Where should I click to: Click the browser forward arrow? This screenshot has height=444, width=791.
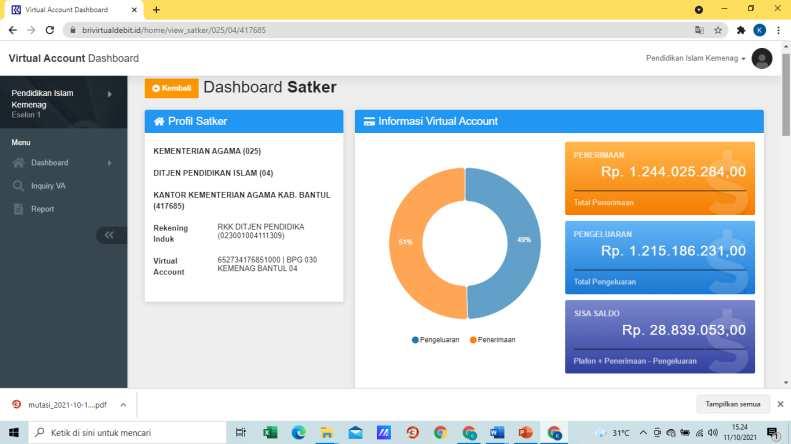[31, 30]
